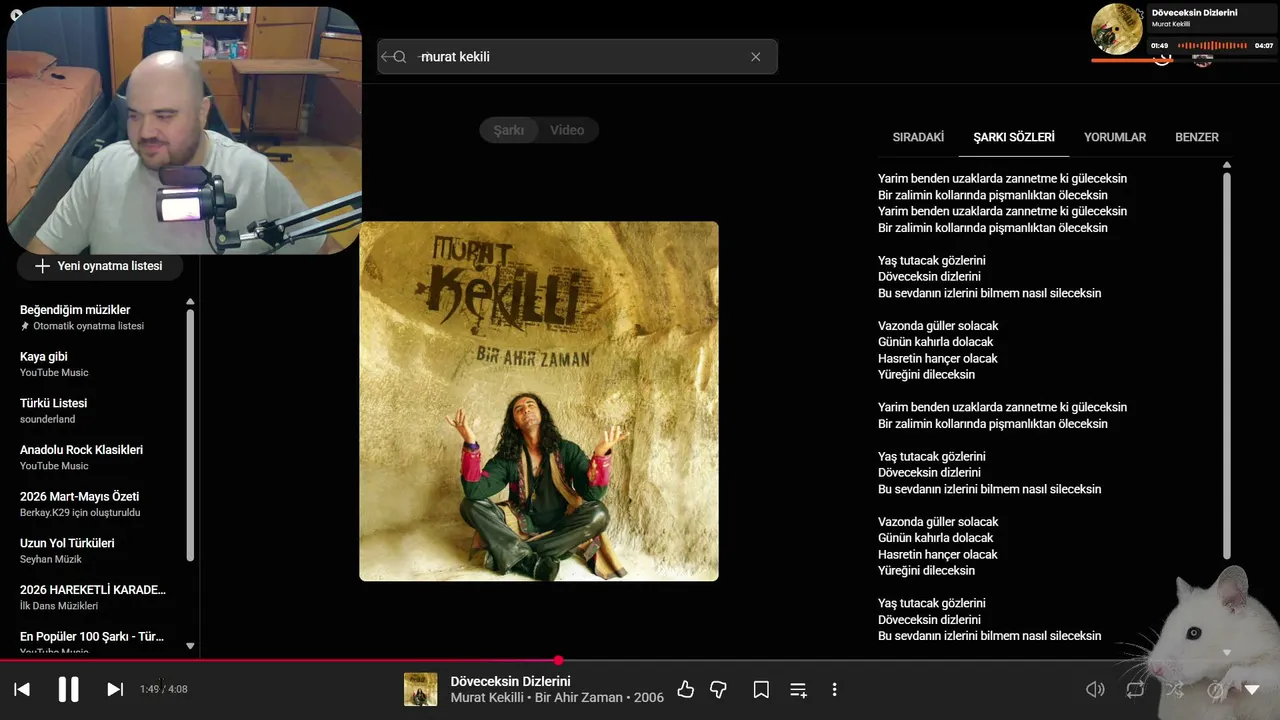
Task: Click the search field containing murat kekili
Action: click(577, 57)
